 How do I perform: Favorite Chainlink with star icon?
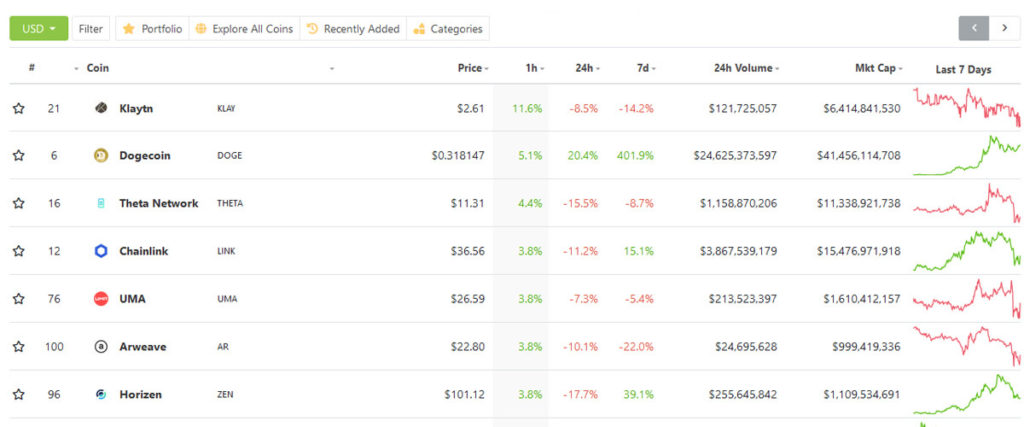click(x=18, y=251)
